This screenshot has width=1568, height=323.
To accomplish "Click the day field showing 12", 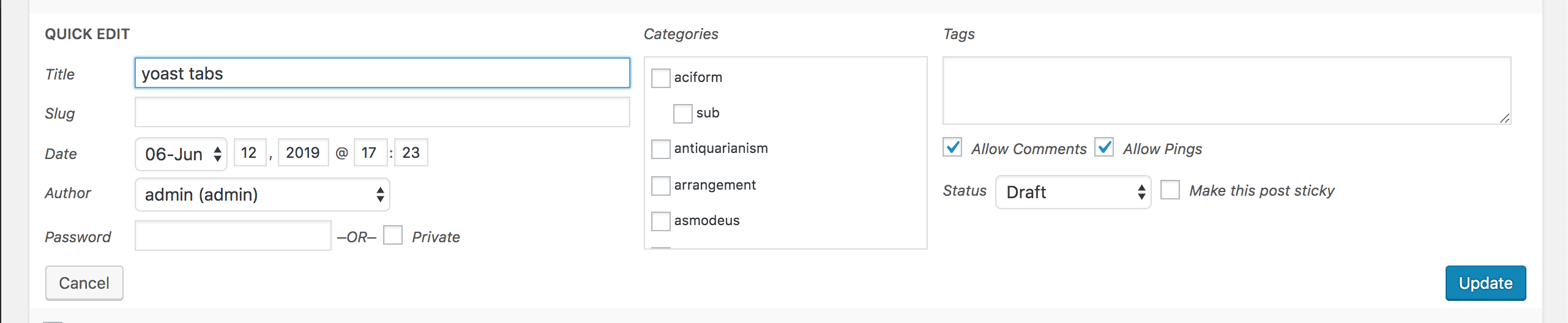I will 250,152.
